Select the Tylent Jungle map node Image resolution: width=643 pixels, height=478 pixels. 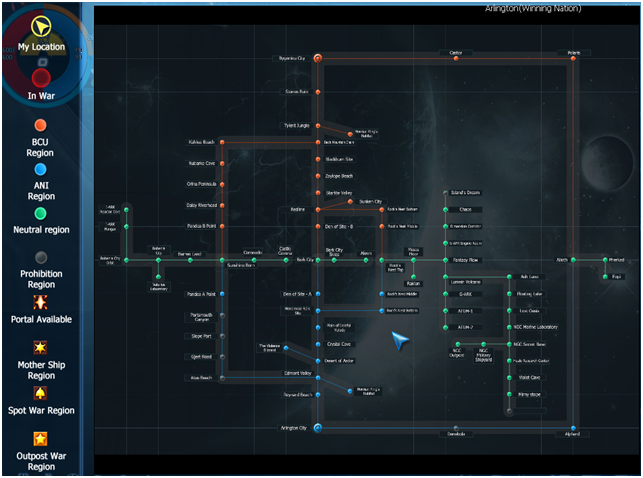pos(318,125)
